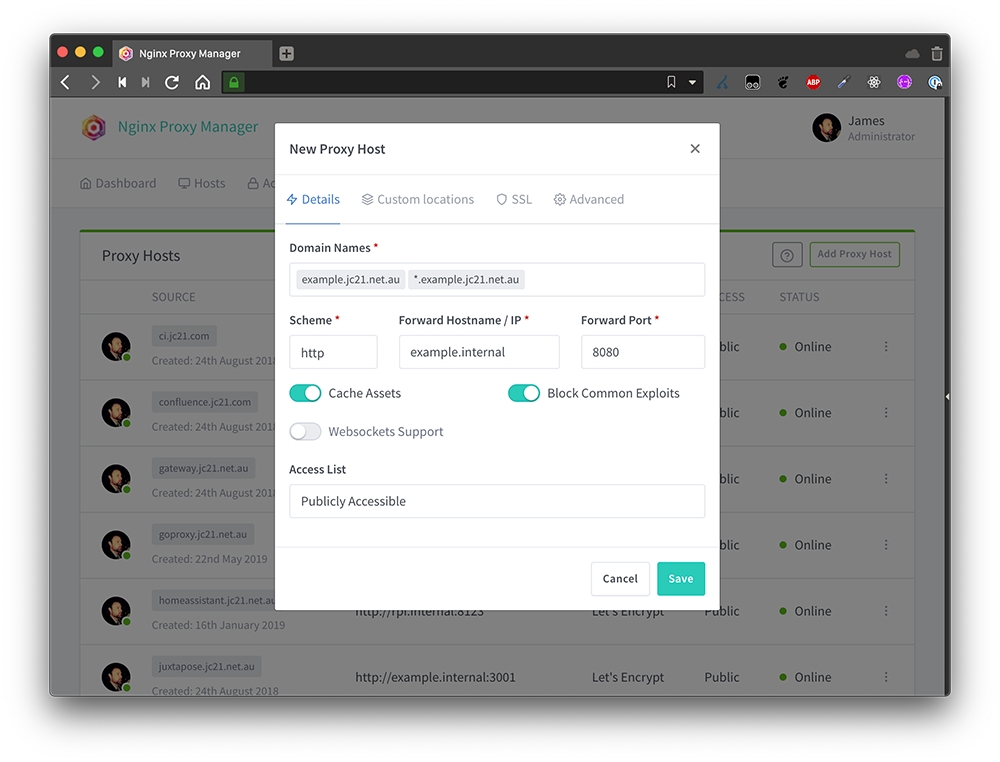Open the Custom locations tab

[418, 200]
